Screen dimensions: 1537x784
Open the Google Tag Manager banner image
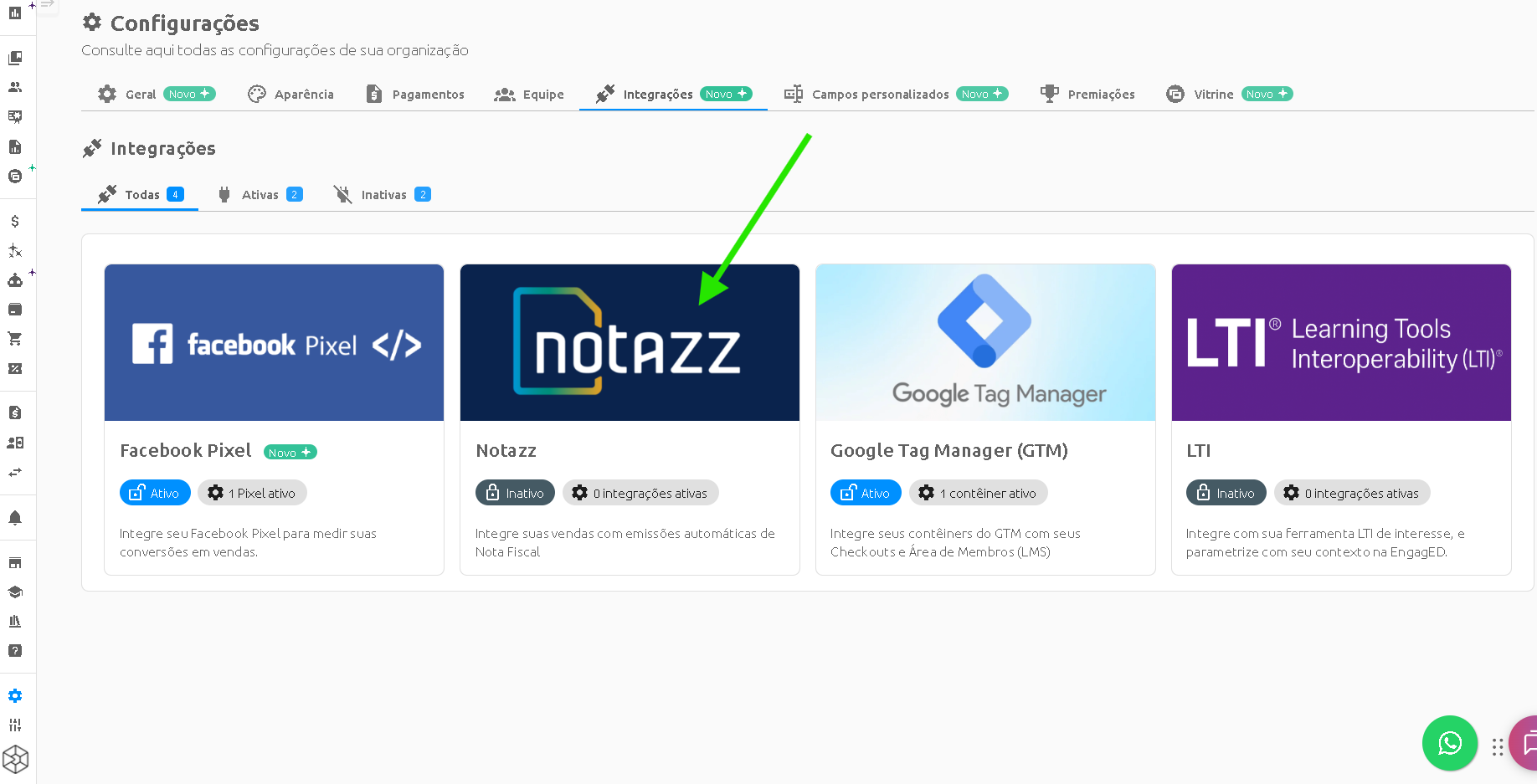[985, 343]
